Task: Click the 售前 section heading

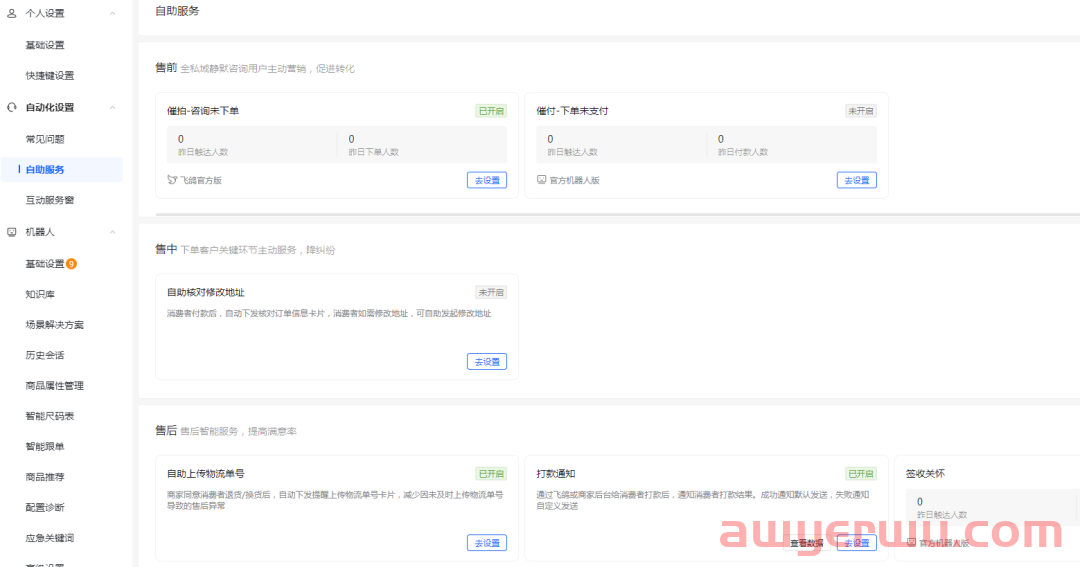Action: coord(166,68)
